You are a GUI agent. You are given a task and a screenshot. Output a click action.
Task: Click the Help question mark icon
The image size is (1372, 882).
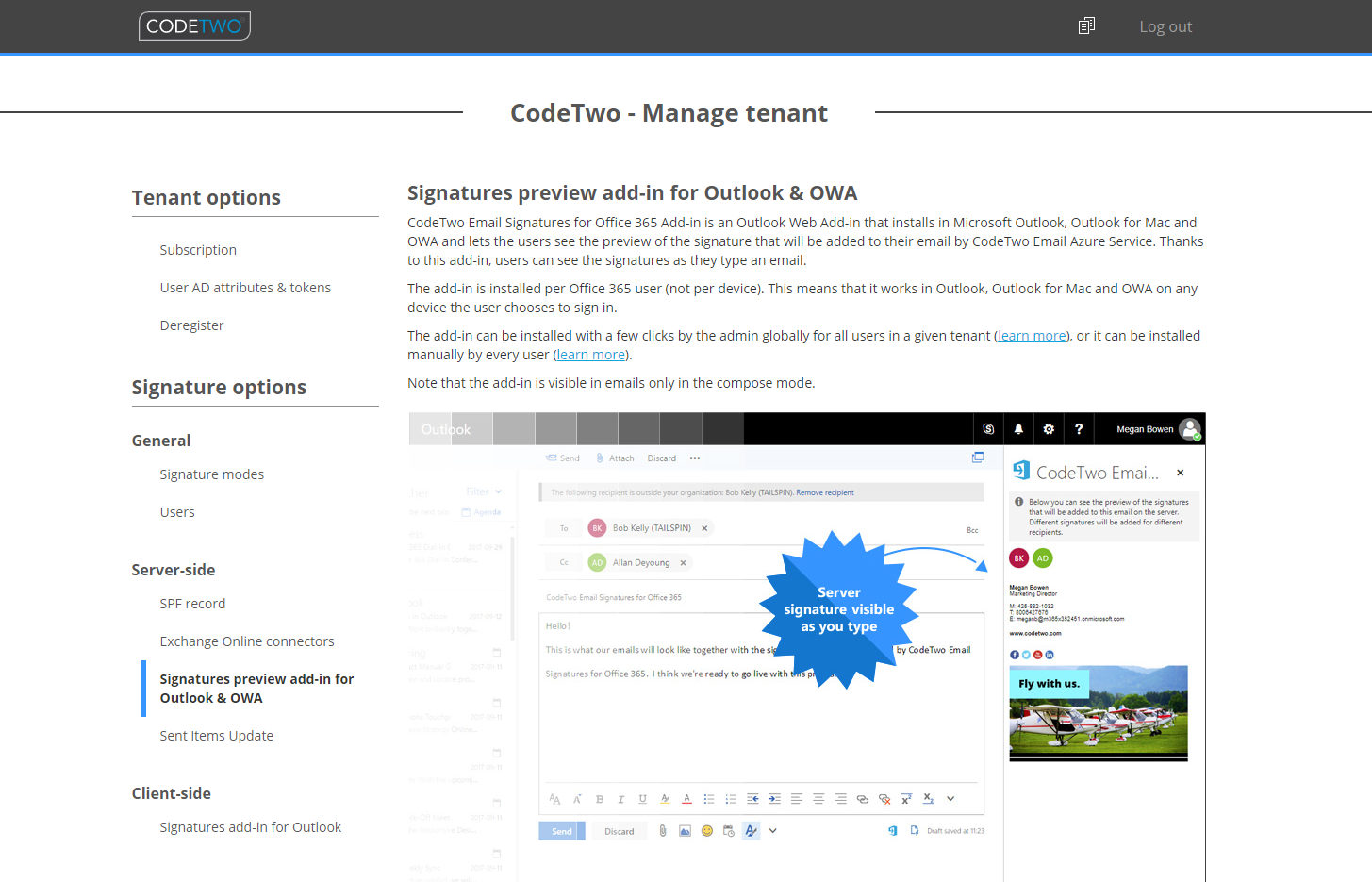coord(1079,428)
